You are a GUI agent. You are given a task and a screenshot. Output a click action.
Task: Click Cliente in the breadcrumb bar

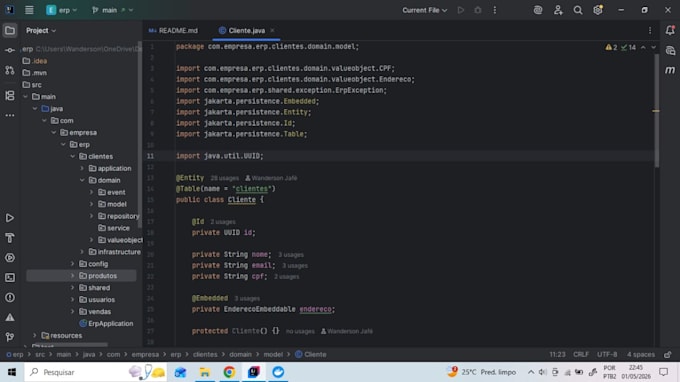311,354
